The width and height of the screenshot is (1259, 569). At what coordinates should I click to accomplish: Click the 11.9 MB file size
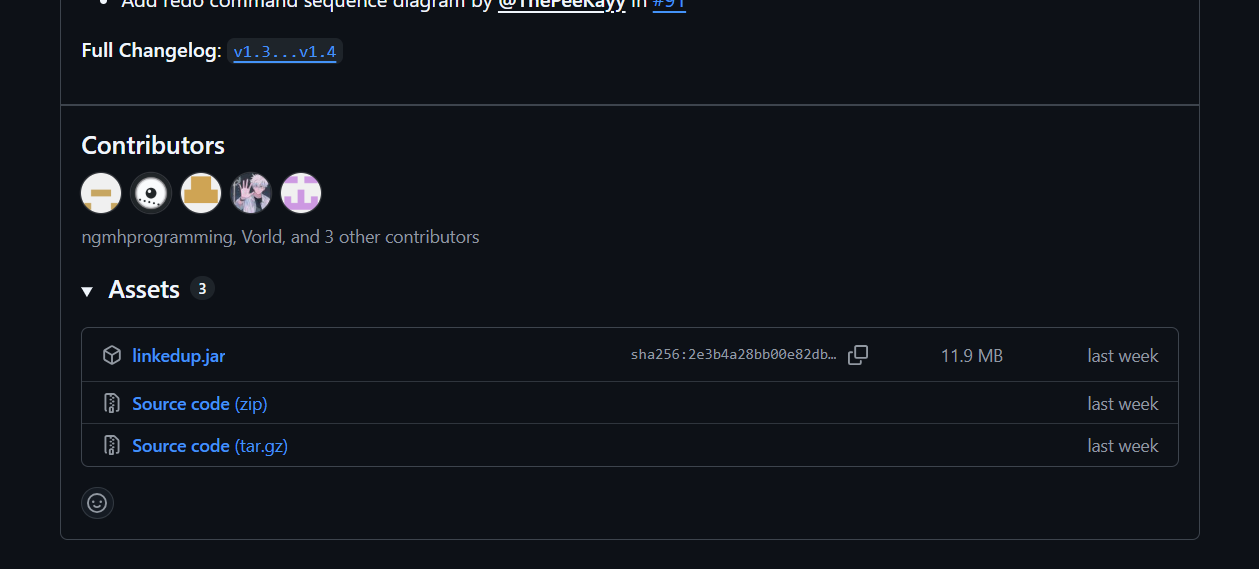[x=971, y=356]
